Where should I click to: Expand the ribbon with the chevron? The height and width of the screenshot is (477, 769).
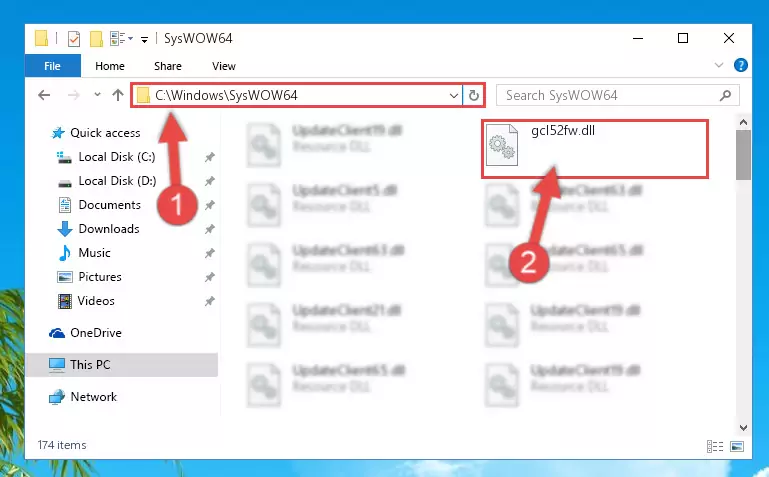pos(719,65)
